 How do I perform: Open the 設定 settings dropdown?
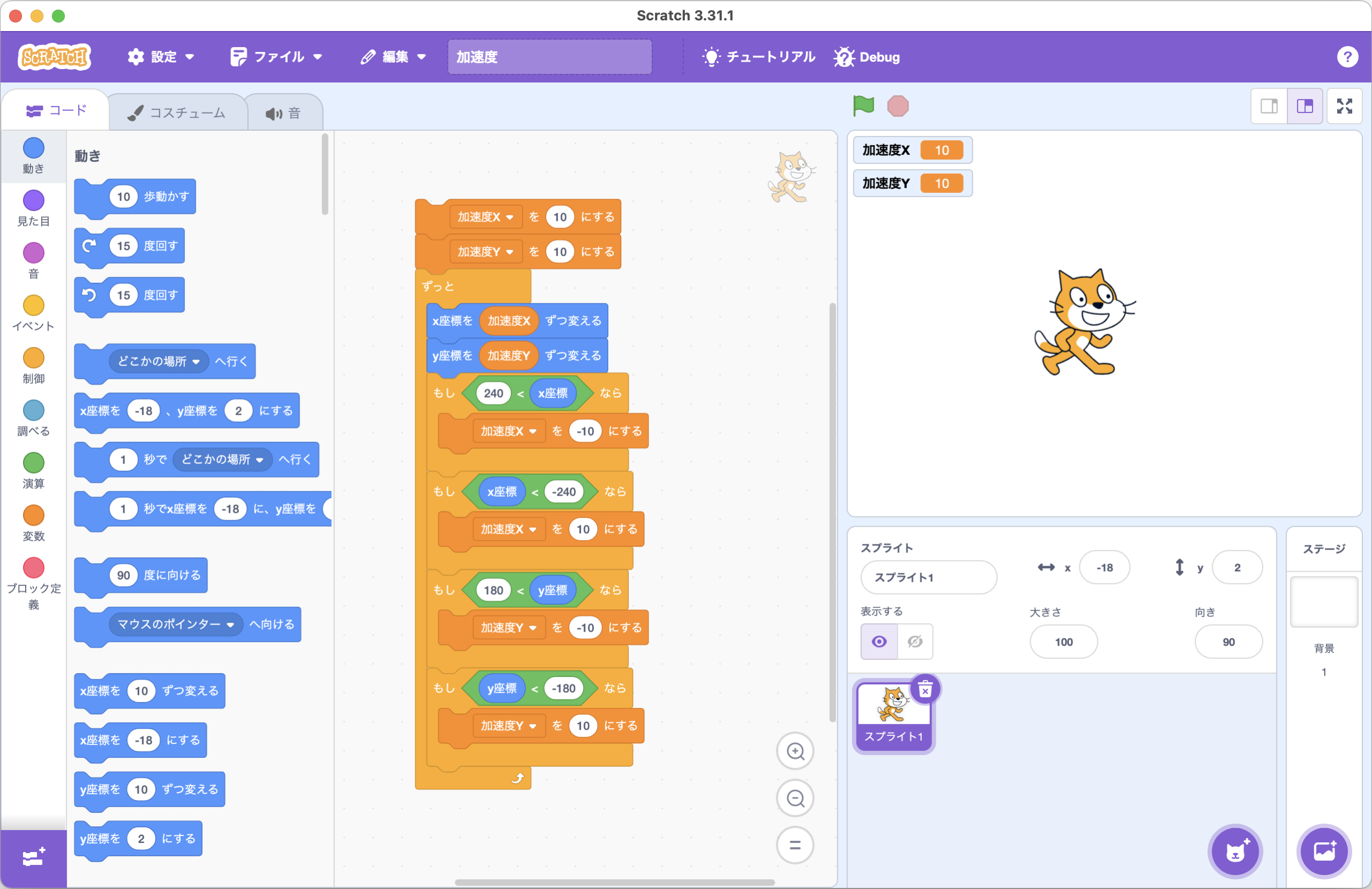pos(160,57)
